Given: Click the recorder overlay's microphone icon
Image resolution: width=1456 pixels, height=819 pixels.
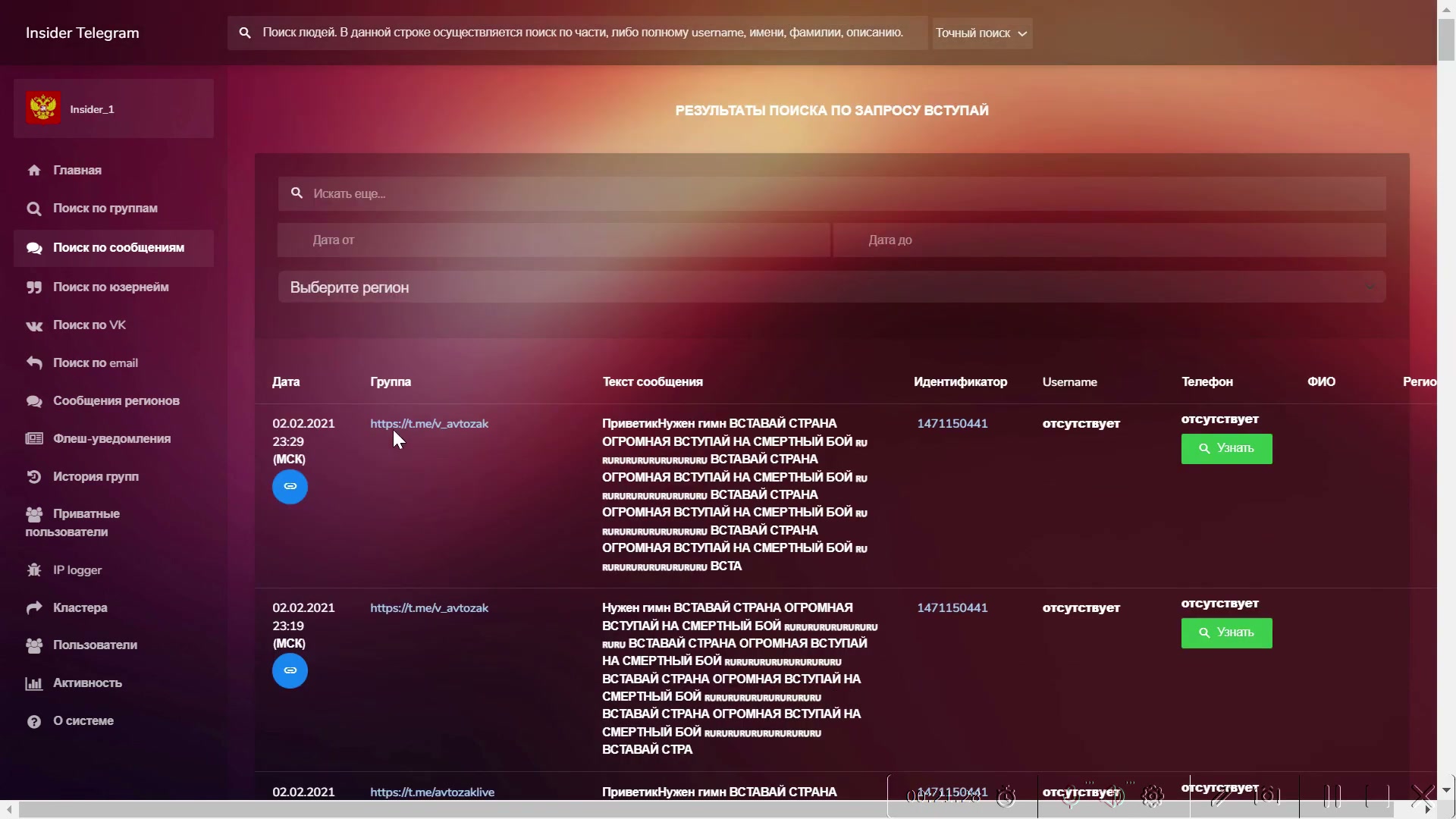Looking at the screenshot, I should (1070, 796).
